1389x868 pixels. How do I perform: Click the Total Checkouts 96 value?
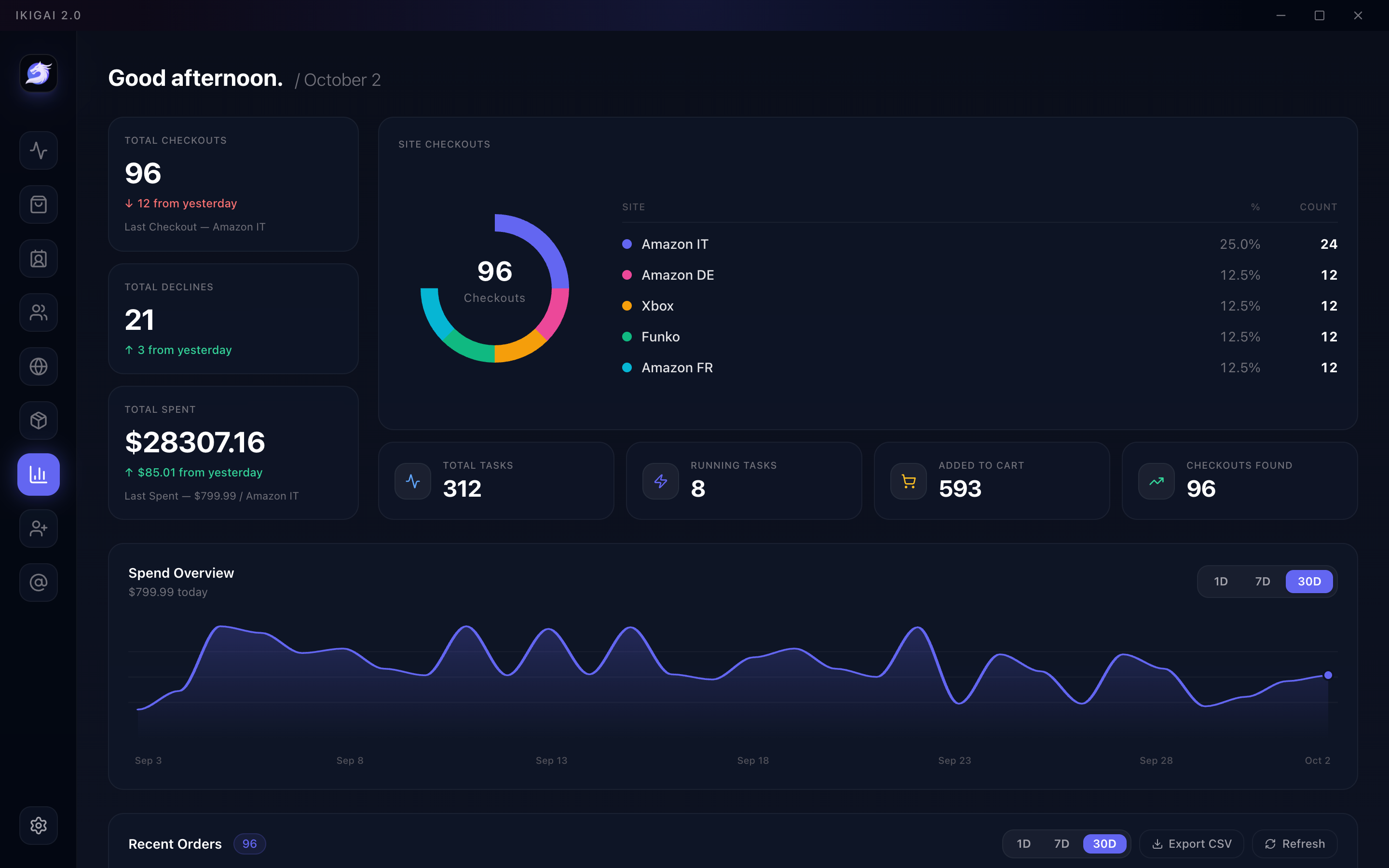143,173
